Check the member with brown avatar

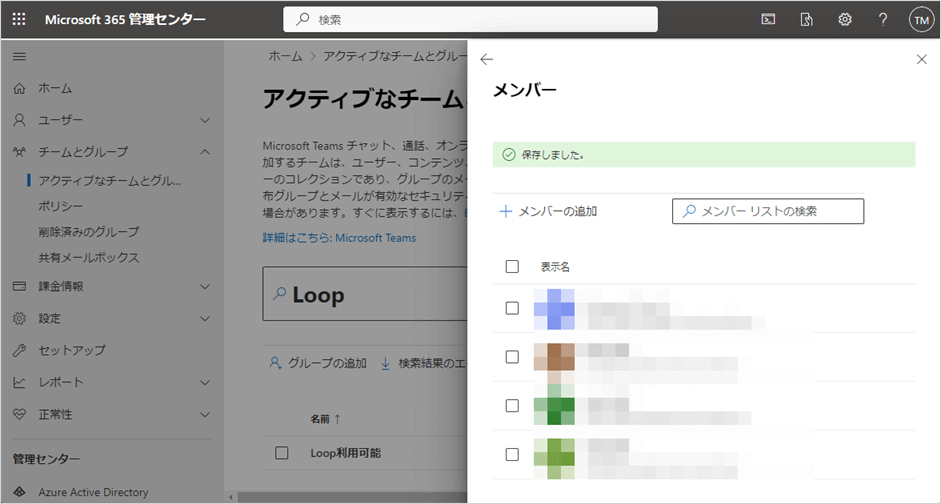pyautogui.click(x=512, y=357)
